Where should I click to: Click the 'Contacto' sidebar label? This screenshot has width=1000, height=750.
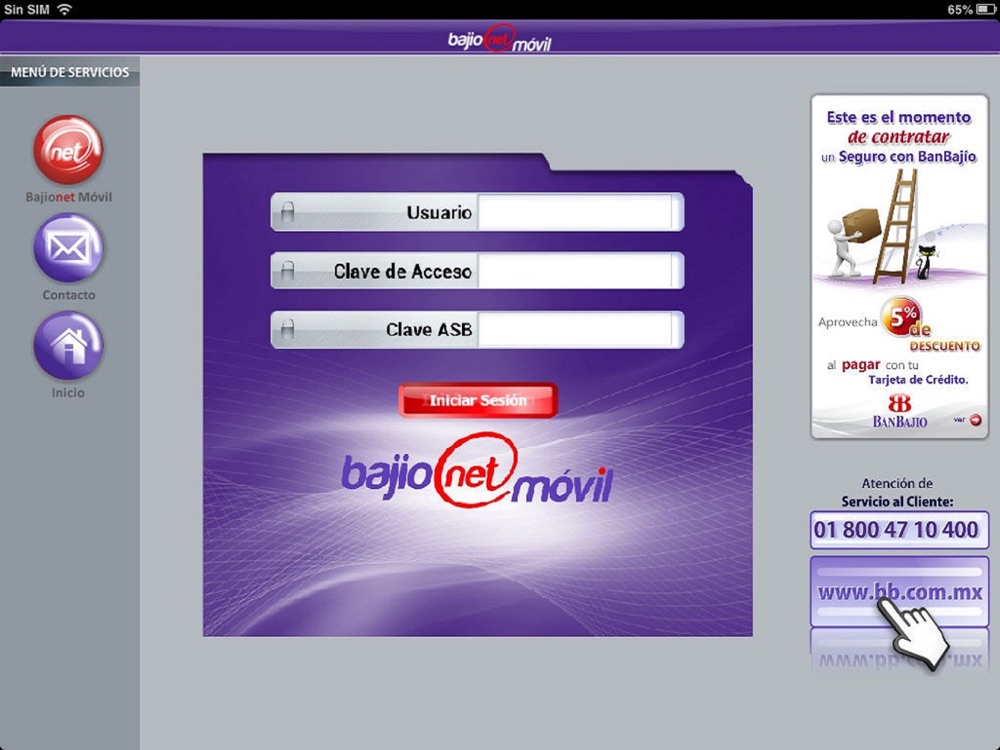(x=68, y=295)
